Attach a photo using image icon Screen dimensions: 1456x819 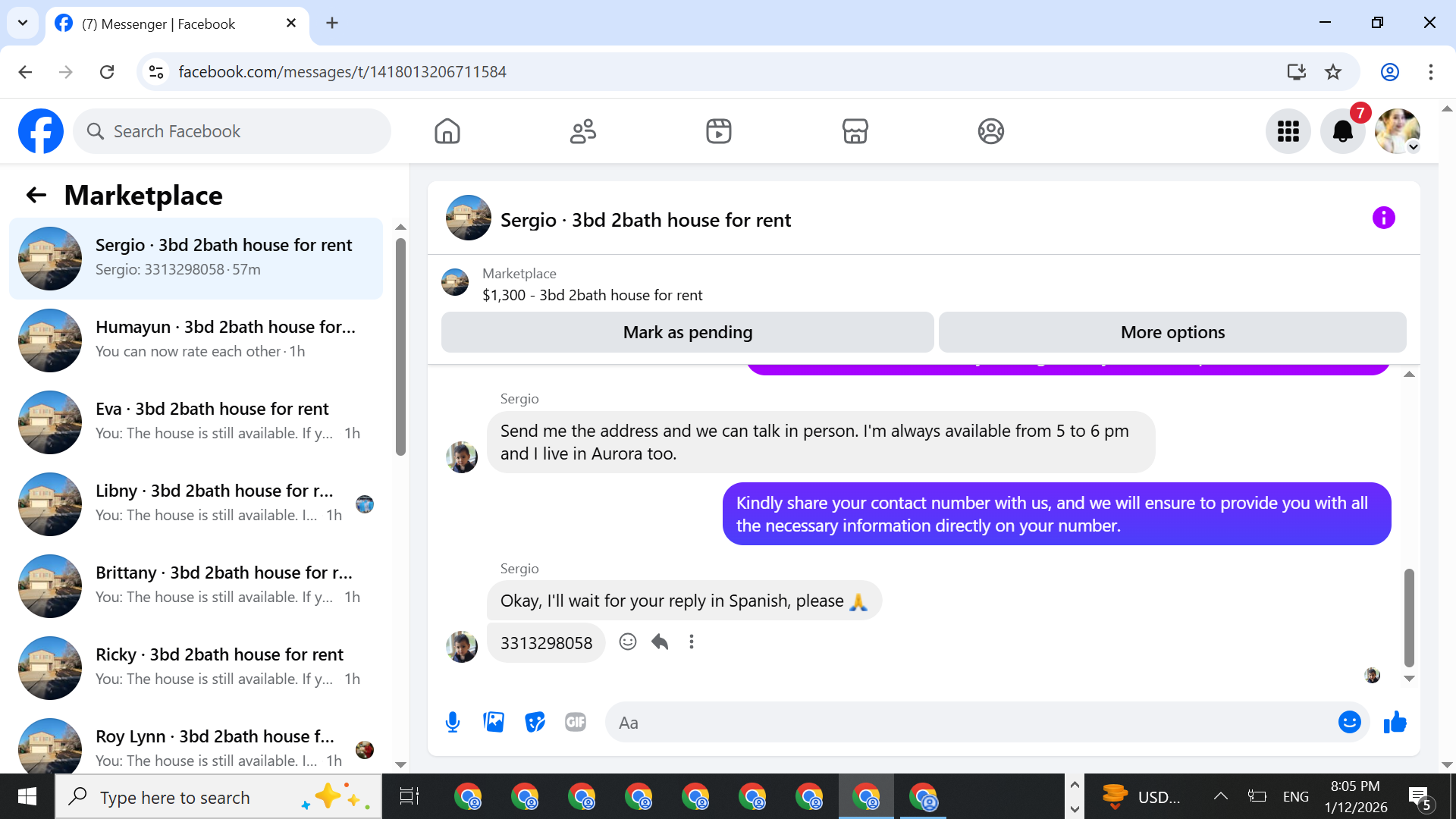click(x=494, y=722)
